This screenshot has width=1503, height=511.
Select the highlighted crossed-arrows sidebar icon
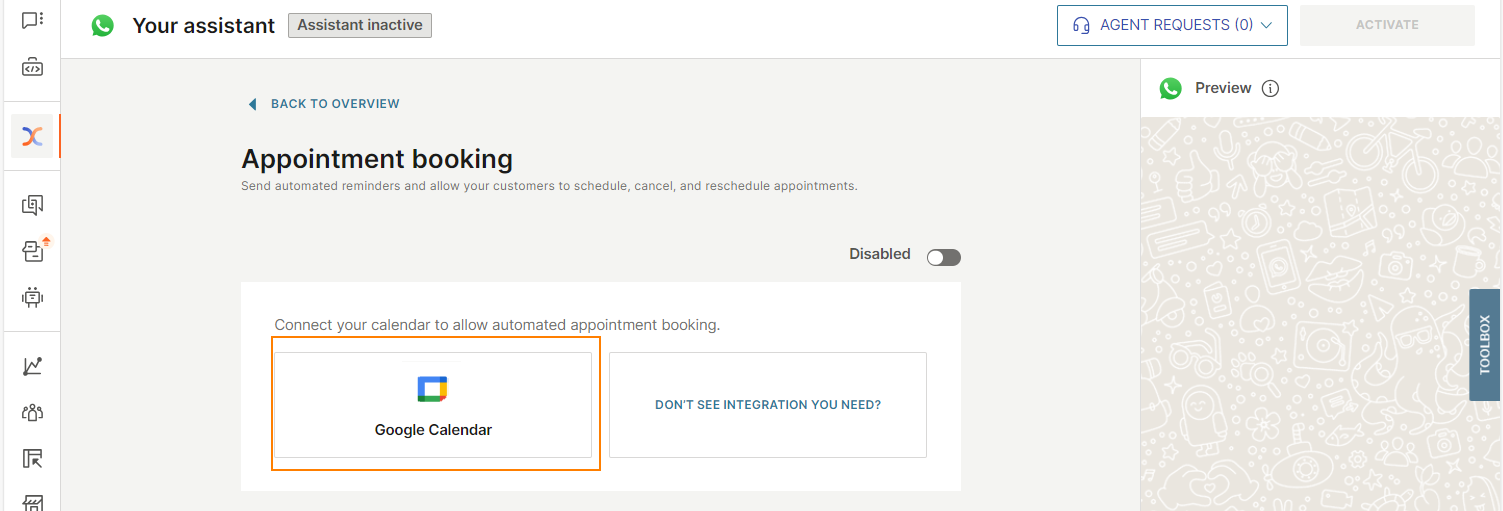(32, 136)
